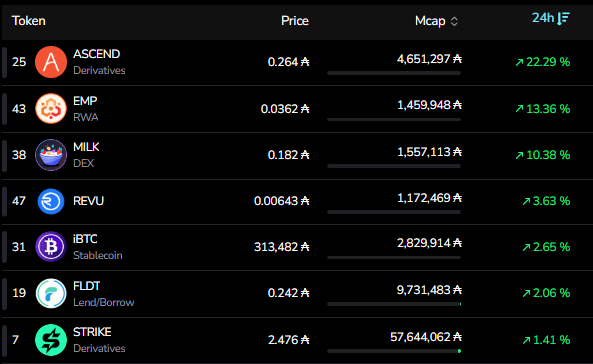Open the iBTC token name
The image size is (593, 364).
85,239
